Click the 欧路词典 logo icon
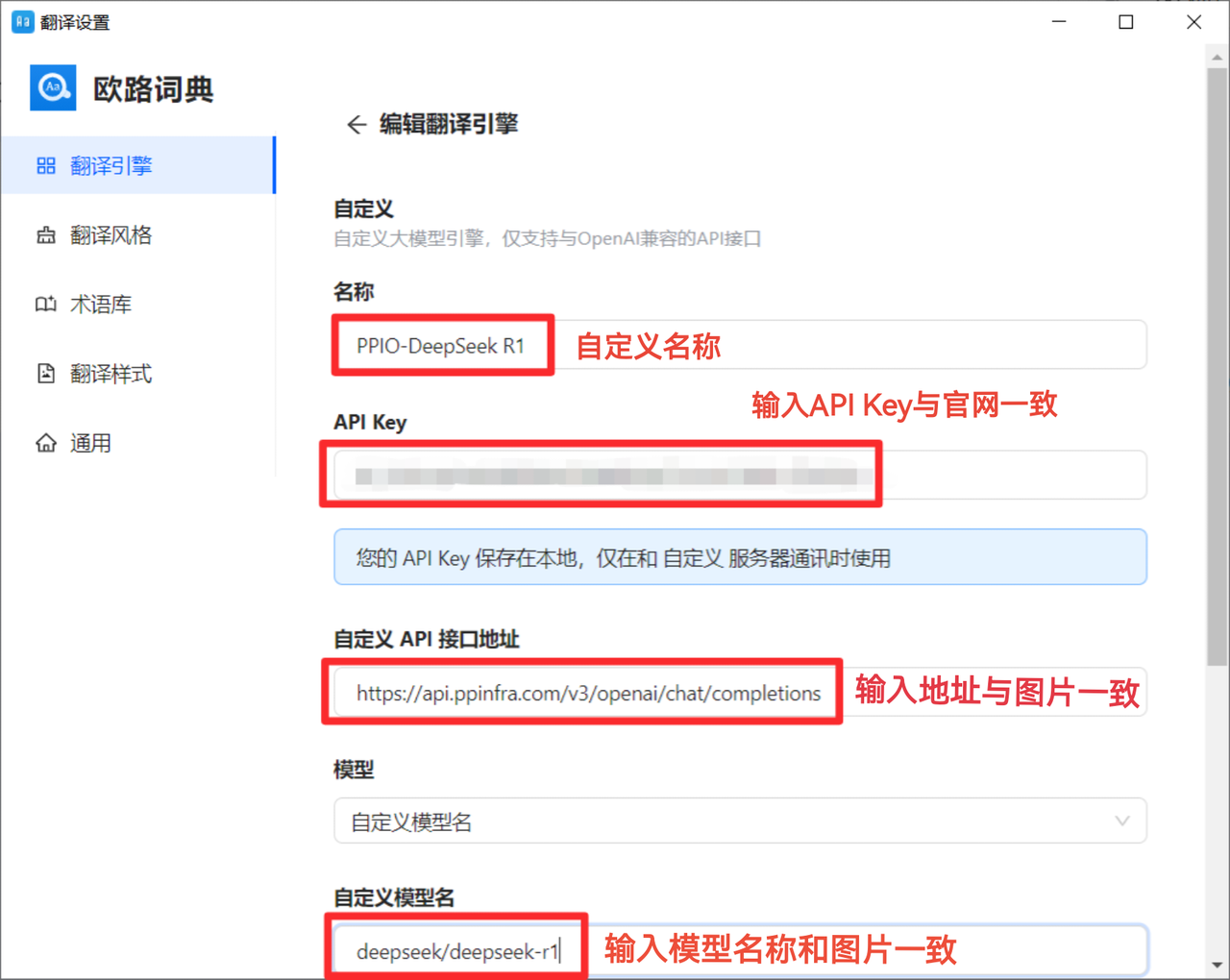The image size is (1230, 980). (x=53, y=87)
